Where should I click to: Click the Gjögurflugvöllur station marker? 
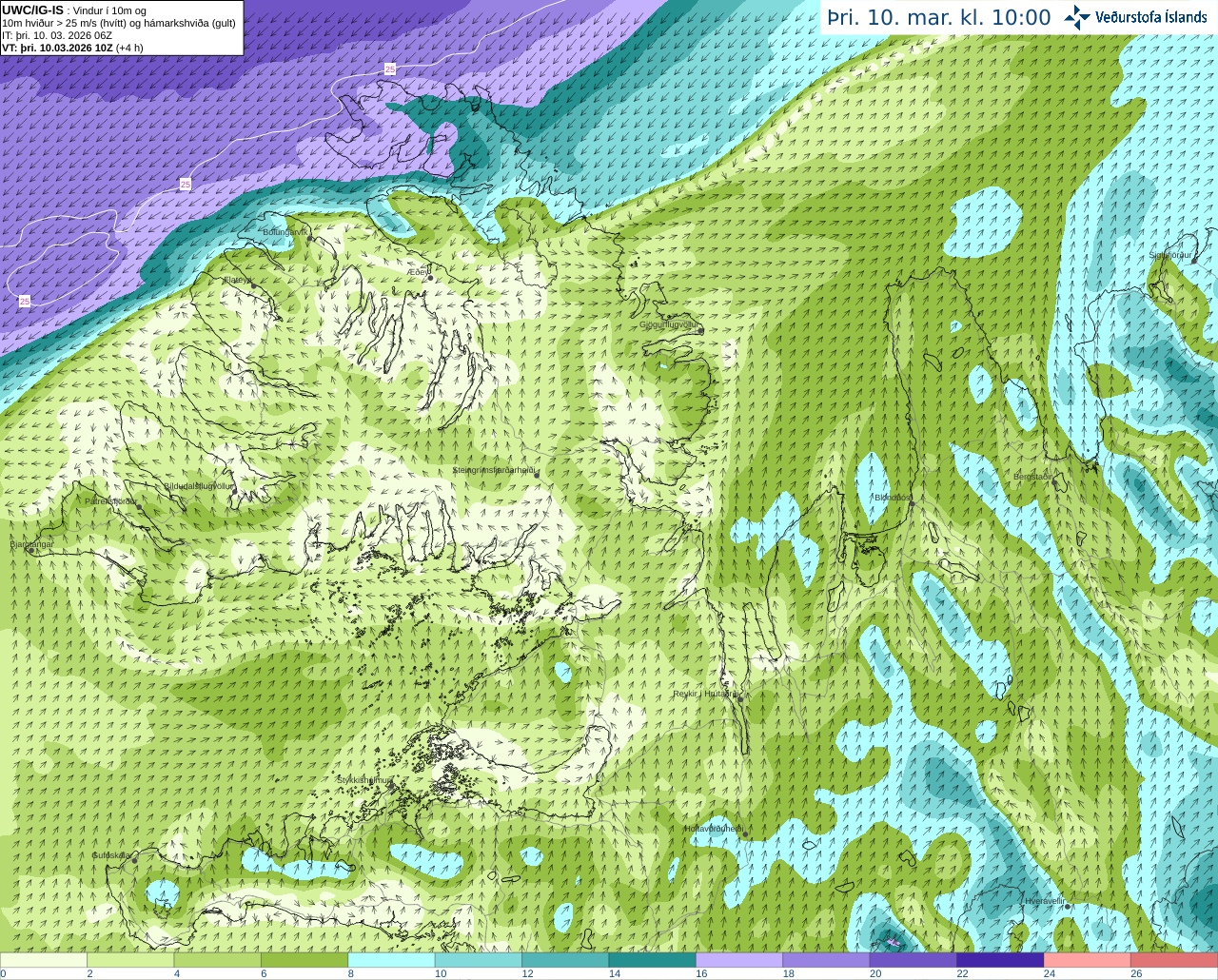(x=700, y=331)
